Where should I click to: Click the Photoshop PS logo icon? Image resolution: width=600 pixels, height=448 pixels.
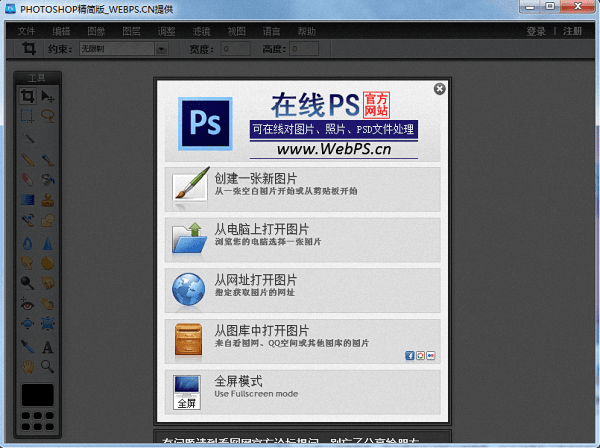pos(205,124)
